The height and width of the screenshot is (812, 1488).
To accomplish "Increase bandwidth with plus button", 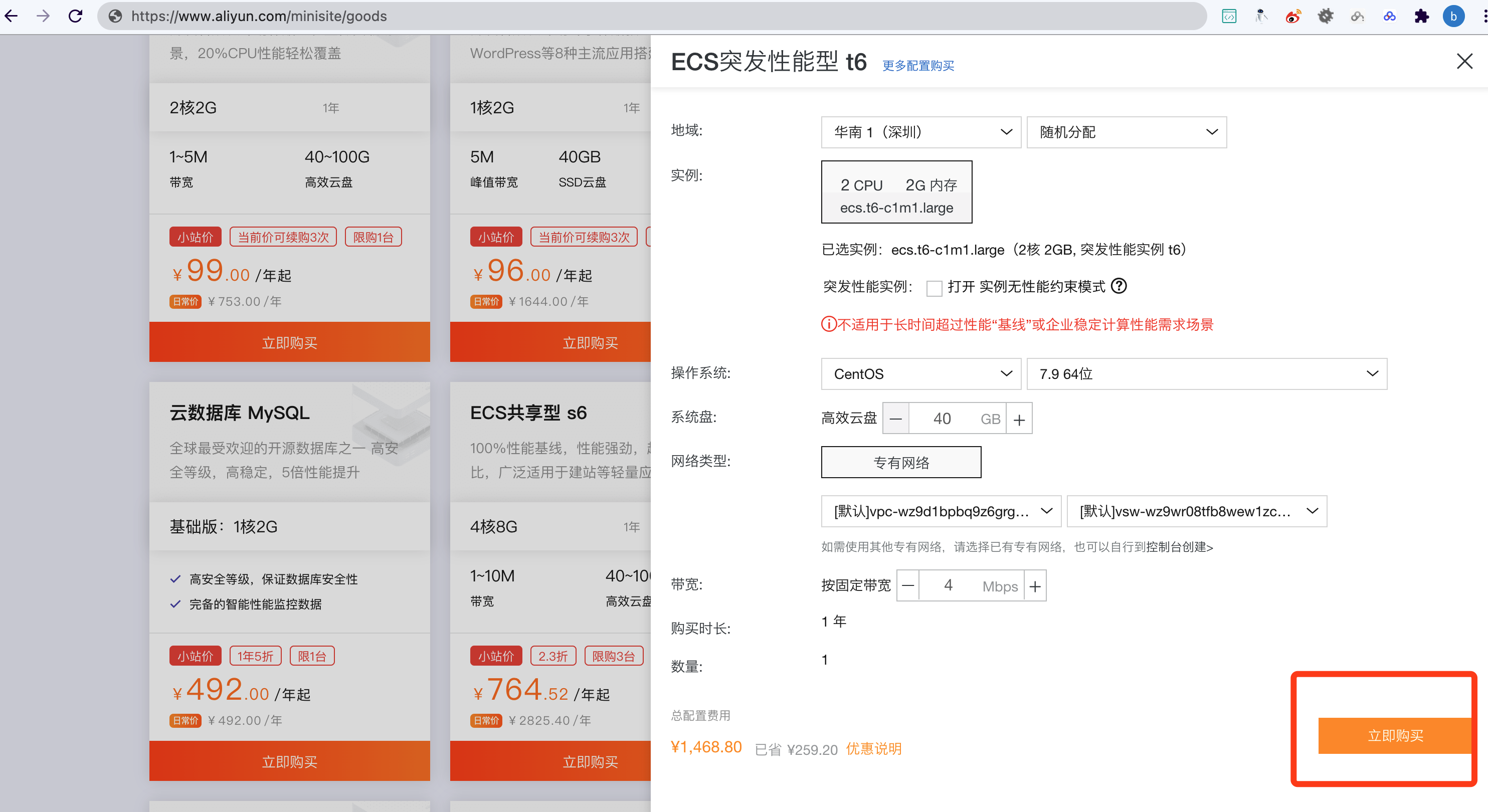I will point(1035,585).
